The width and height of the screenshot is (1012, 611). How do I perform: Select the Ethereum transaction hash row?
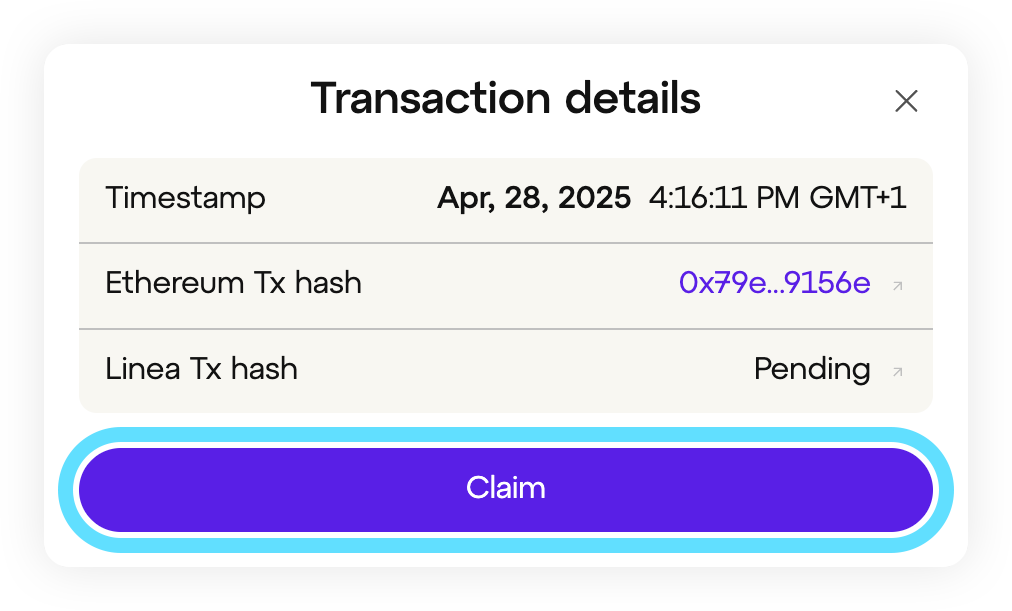506,283
